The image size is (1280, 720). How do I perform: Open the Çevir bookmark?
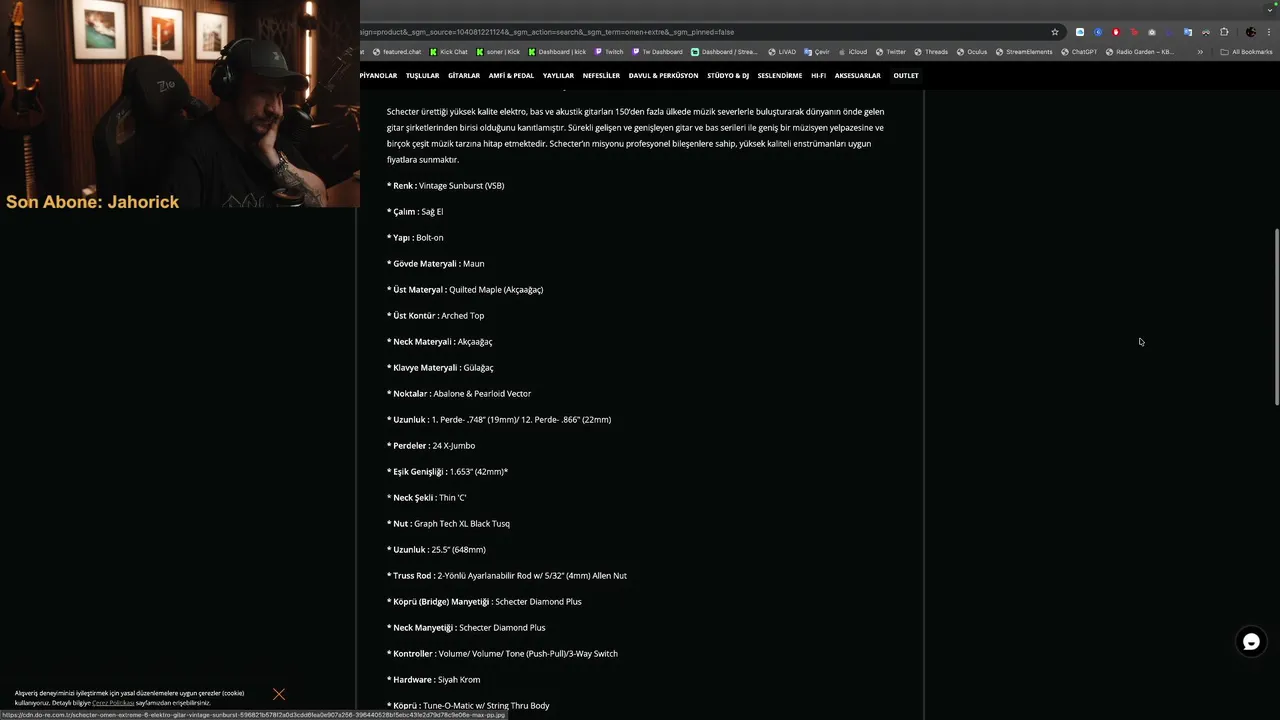pyautogui.click(x=817, y=52)
